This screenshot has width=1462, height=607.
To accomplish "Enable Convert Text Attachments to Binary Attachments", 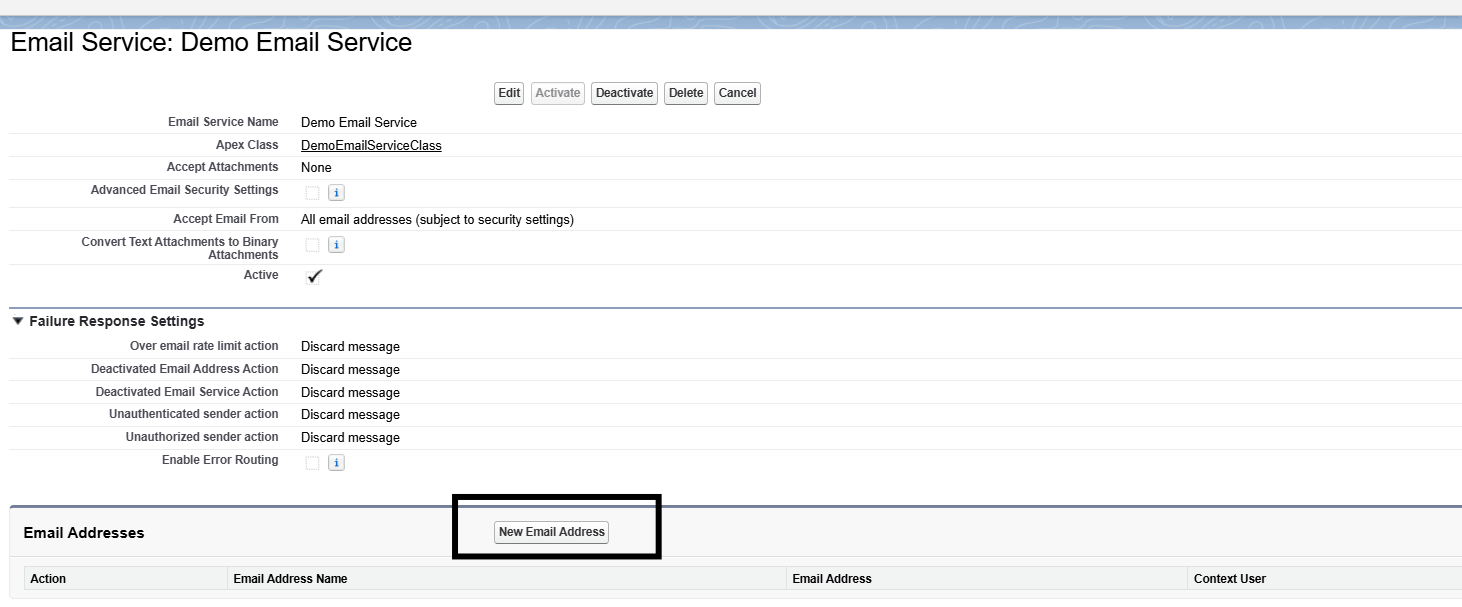I will coord(312,244).
